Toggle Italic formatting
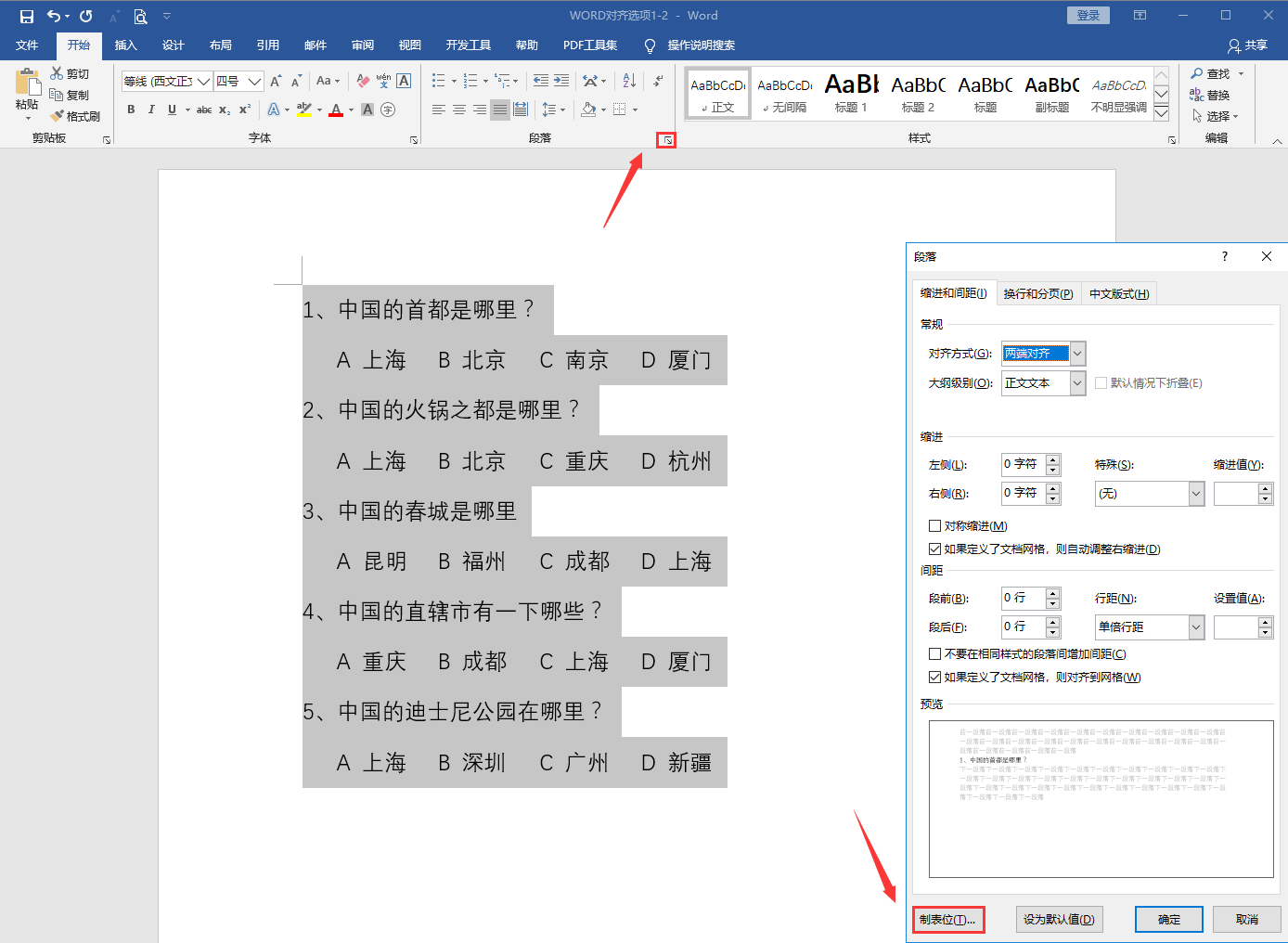 pos(151,110)
